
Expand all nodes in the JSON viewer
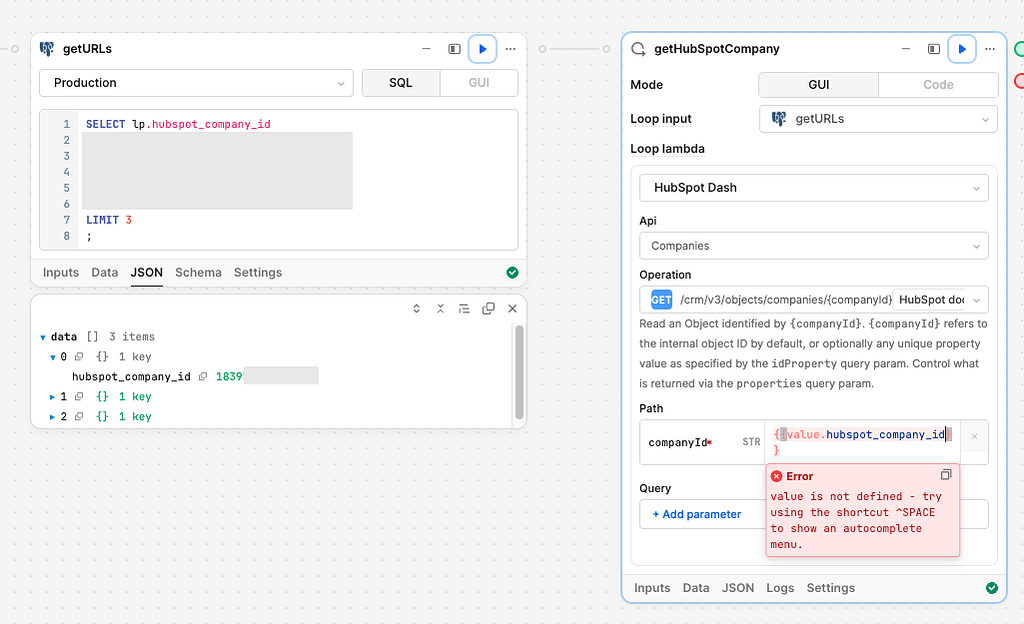(416, 309)
